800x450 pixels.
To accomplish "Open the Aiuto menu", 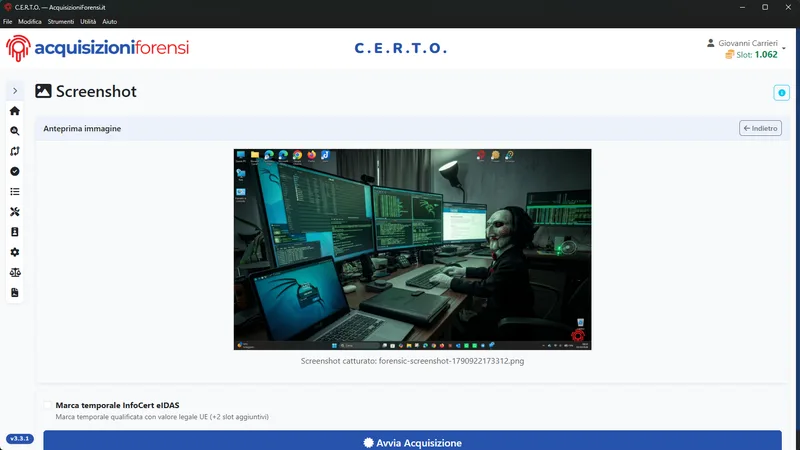I will click(x=109, y=21).
